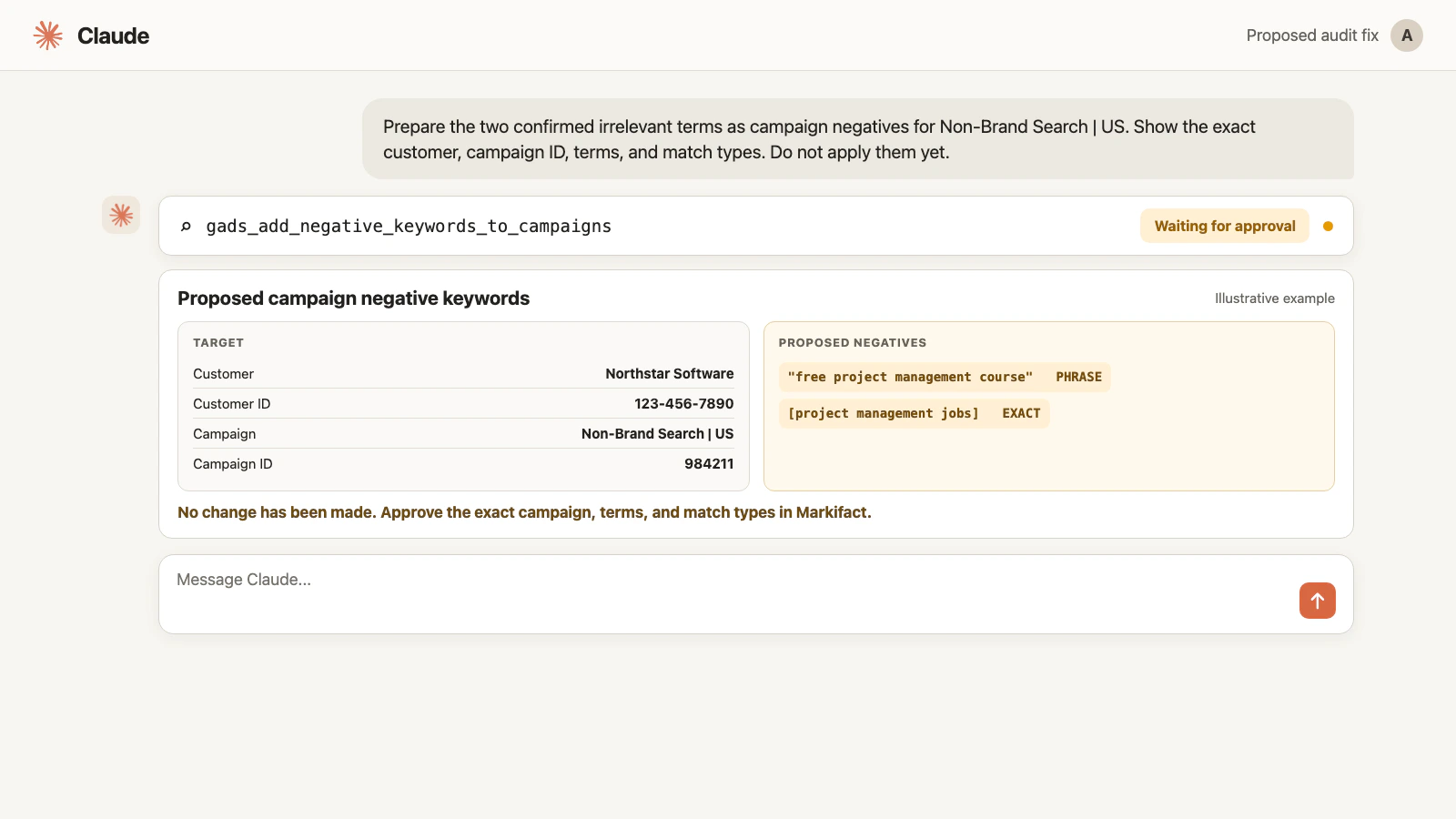Expand the gads_add_negative_keywords_to_campaigns tool call
The image size is (1456, 819).
[756, 226]
